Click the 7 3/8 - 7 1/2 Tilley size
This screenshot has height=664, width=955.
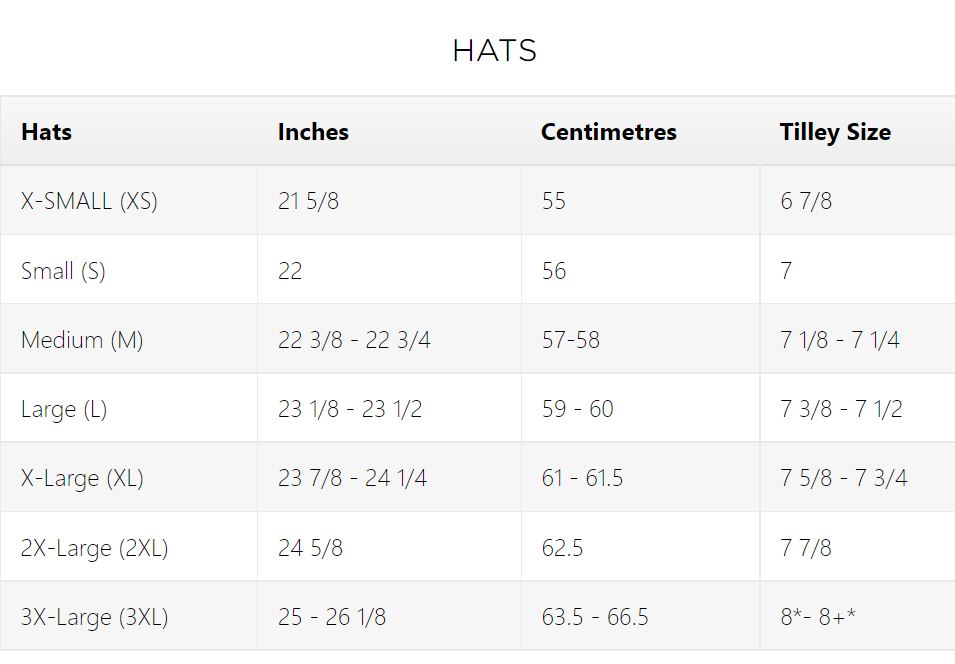pos(841,409)
